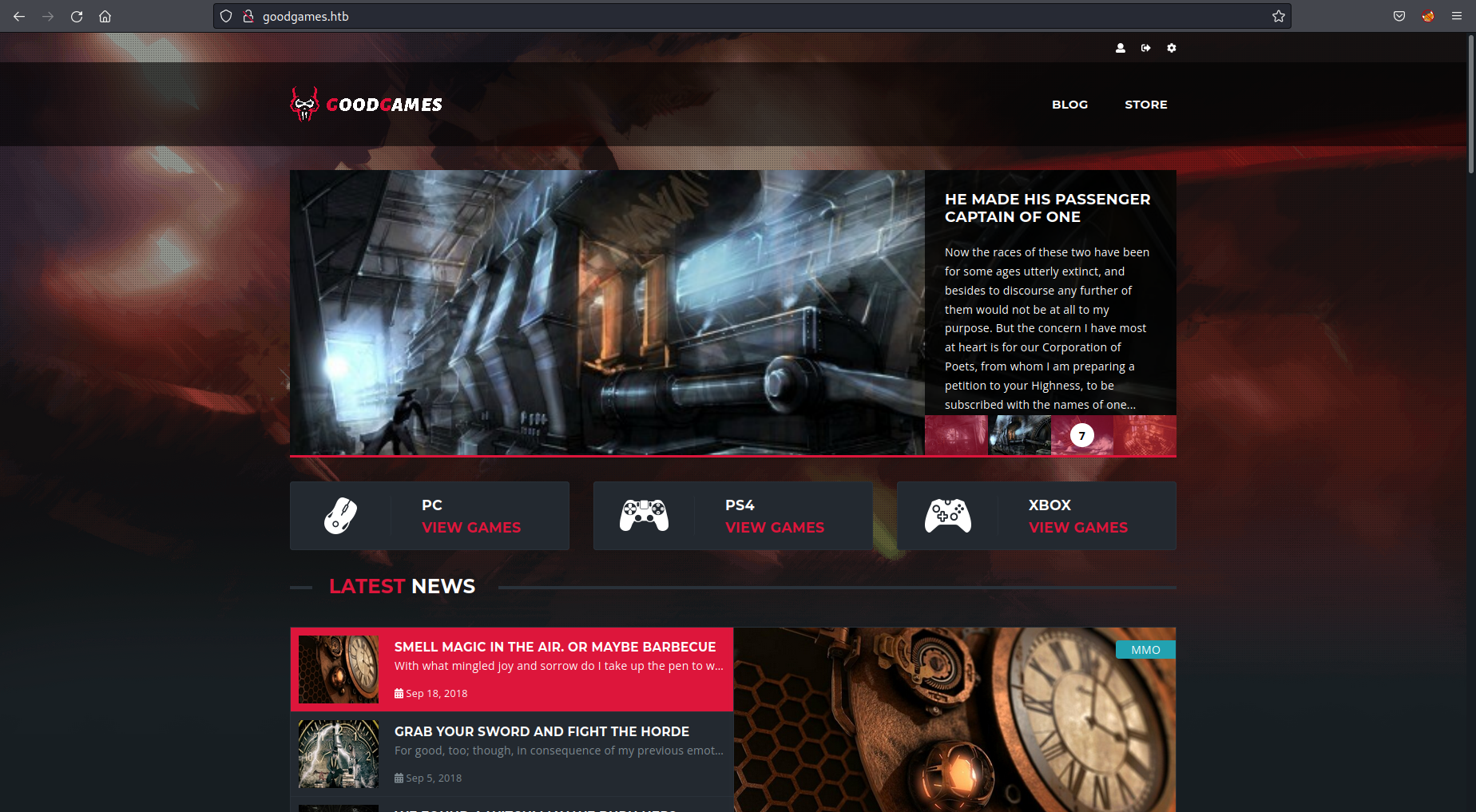Click the sign-out arrow icon in top bar
This screenshot has width=1476, height=812.
(x=1146, y=48)
